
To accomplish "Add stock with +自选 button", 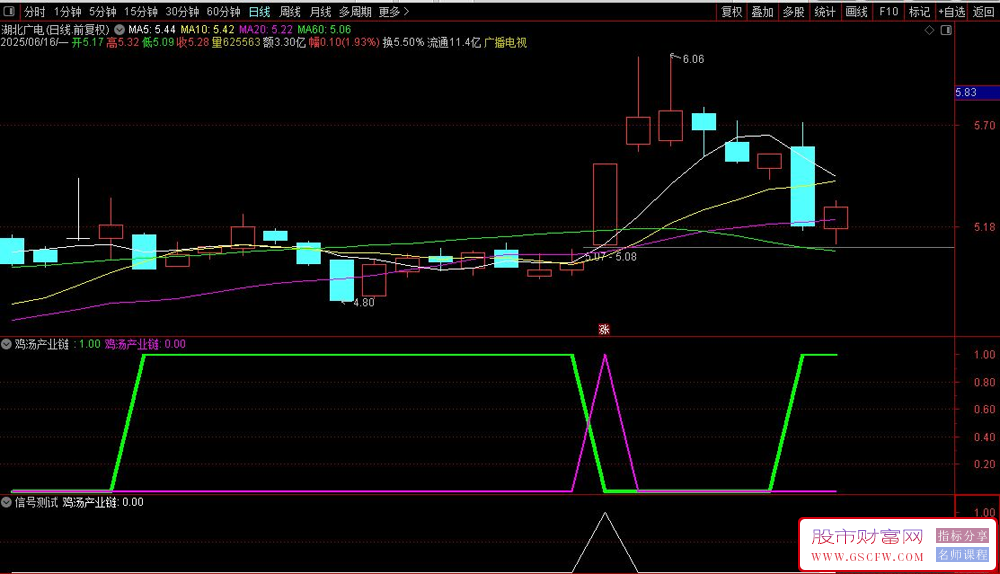I will (x=952, y=11).
